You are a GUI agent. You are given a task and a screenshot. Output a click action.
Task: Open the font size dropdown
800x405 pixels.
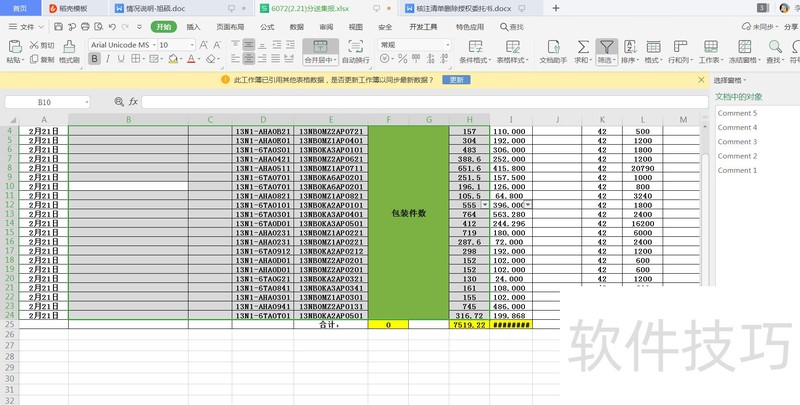(x=192, y=45)
